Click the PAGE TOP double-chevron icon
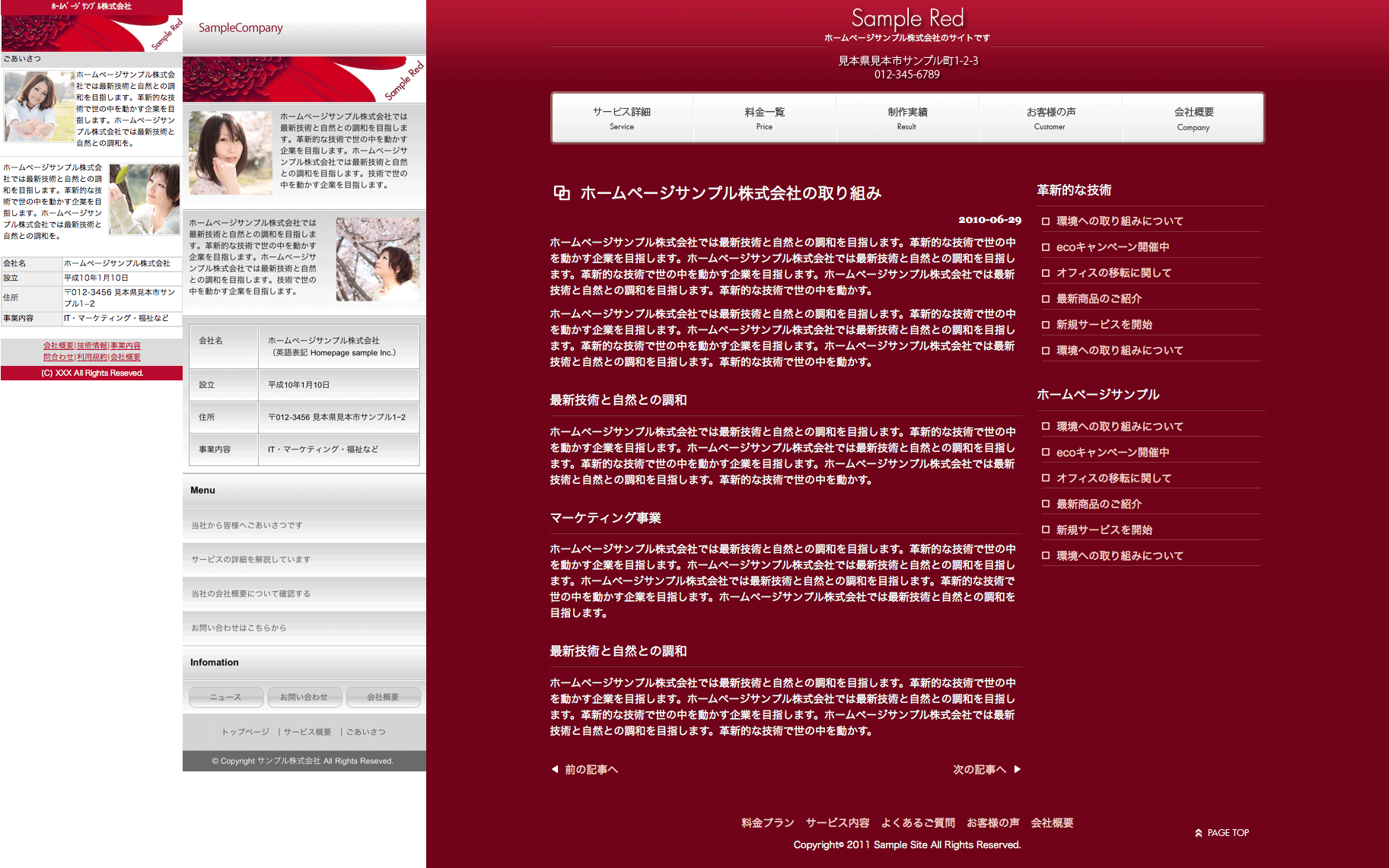Viewport: 1389px width, 868px height. pos(1199,833)
